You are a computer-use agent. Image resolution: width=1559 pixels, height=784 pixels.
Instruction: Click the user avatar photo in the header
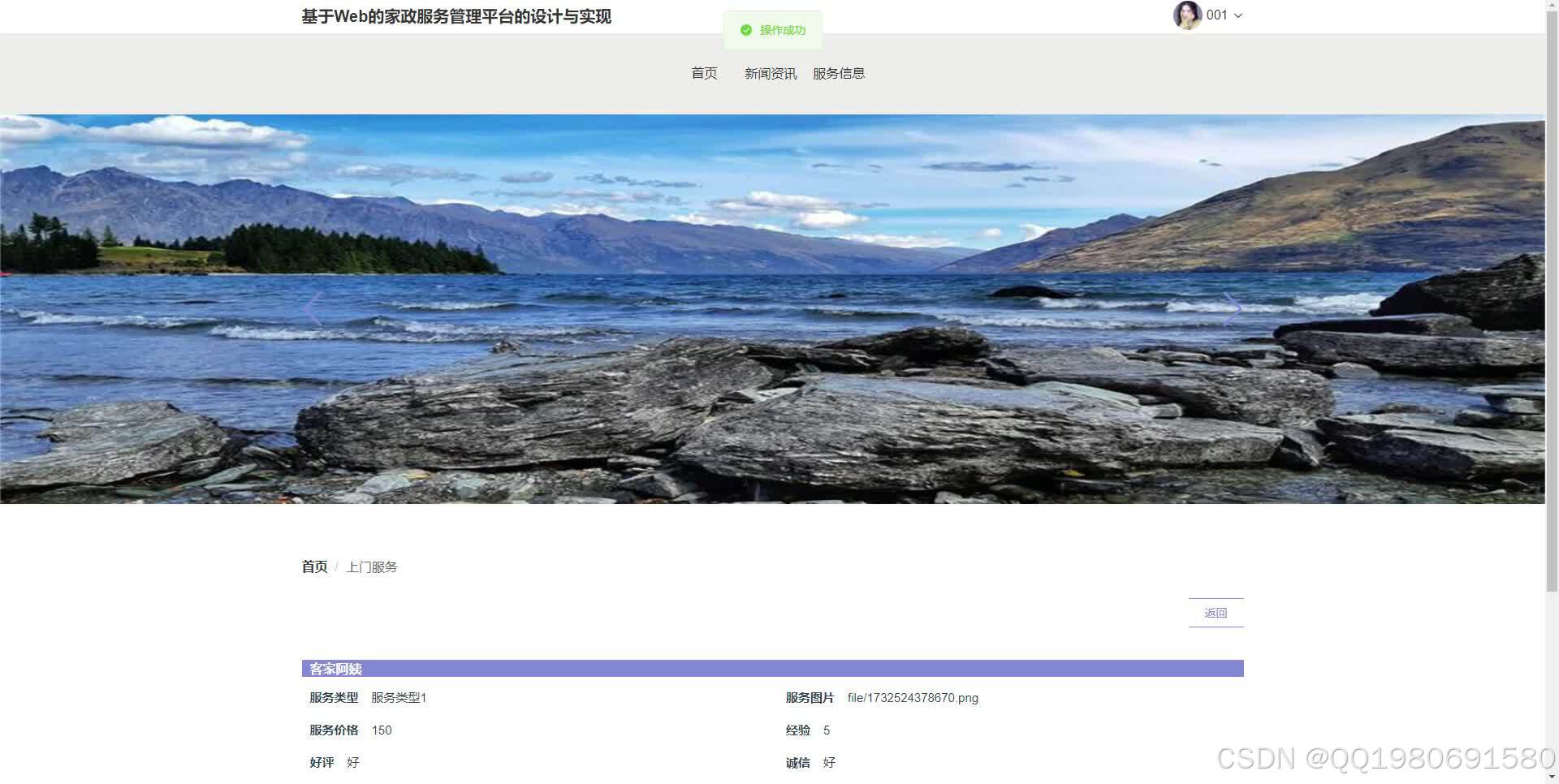(x=1186, y=15)
